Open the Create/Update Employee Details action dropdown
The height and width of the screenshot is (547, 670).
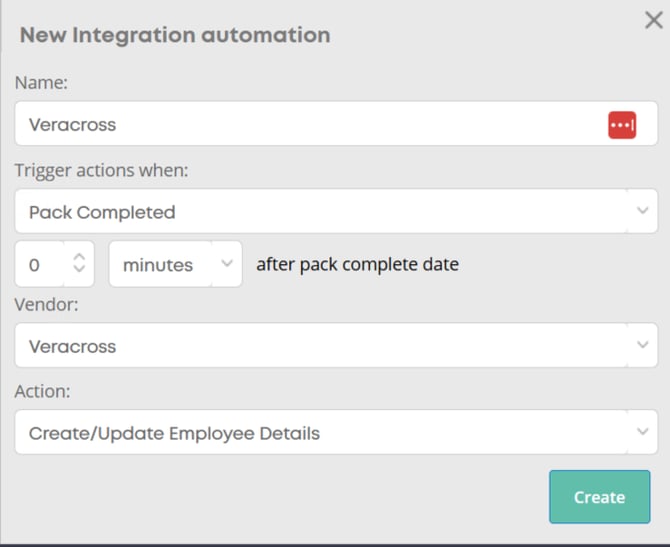click(320, 433)
